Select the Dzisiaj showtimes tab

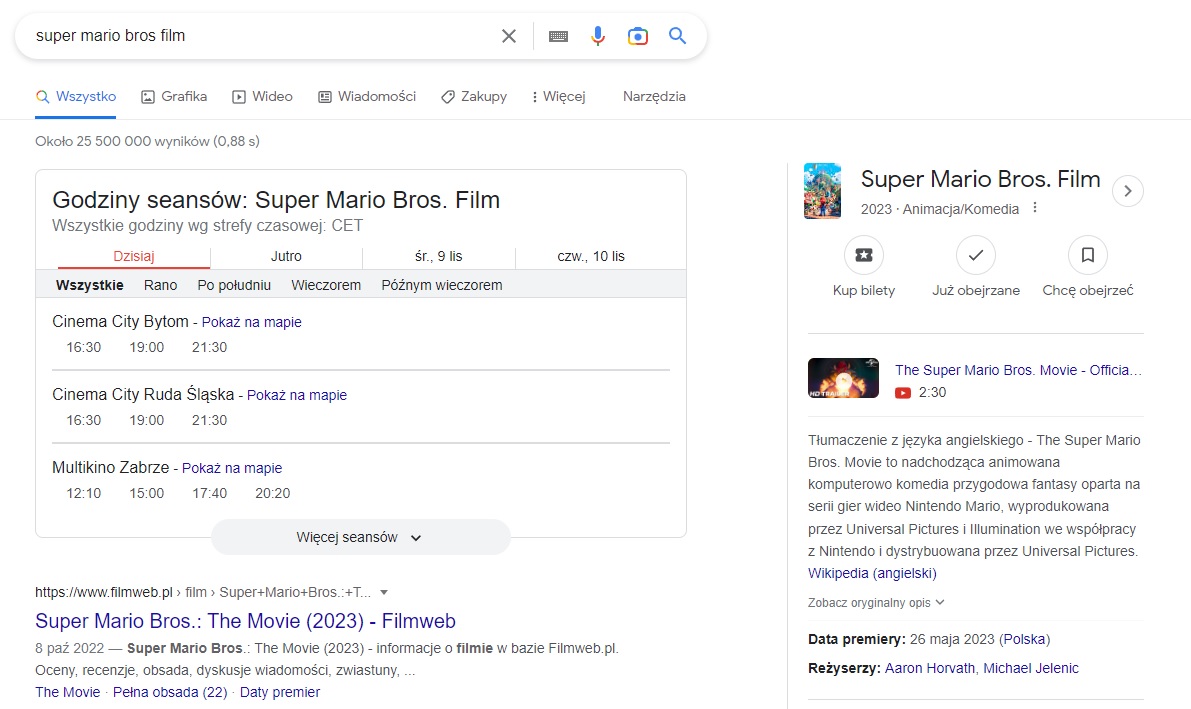[x=134, y=256]
